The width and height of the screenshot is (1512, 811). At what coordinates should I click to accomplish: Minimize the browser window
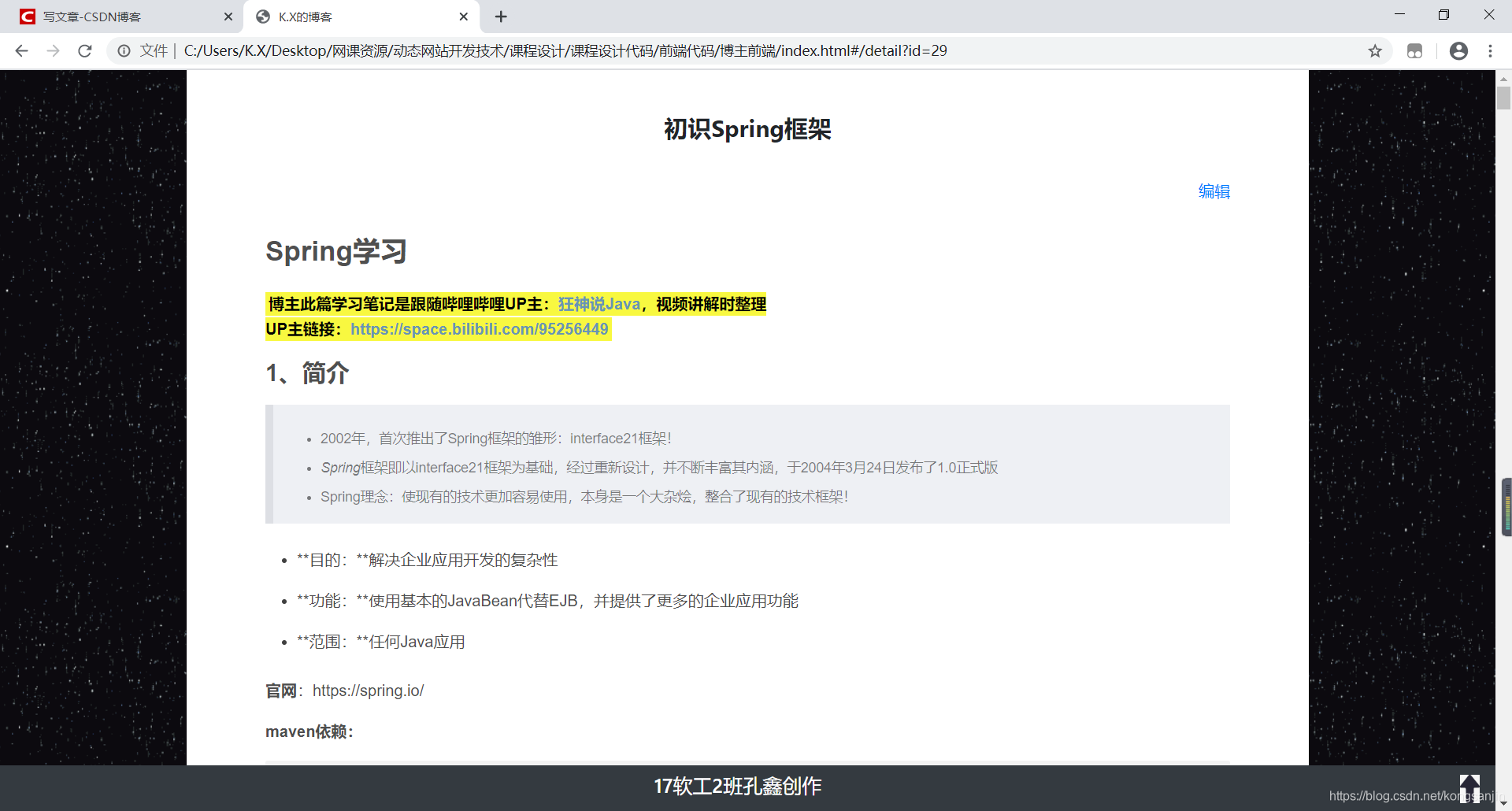[x=1399, y=15]
